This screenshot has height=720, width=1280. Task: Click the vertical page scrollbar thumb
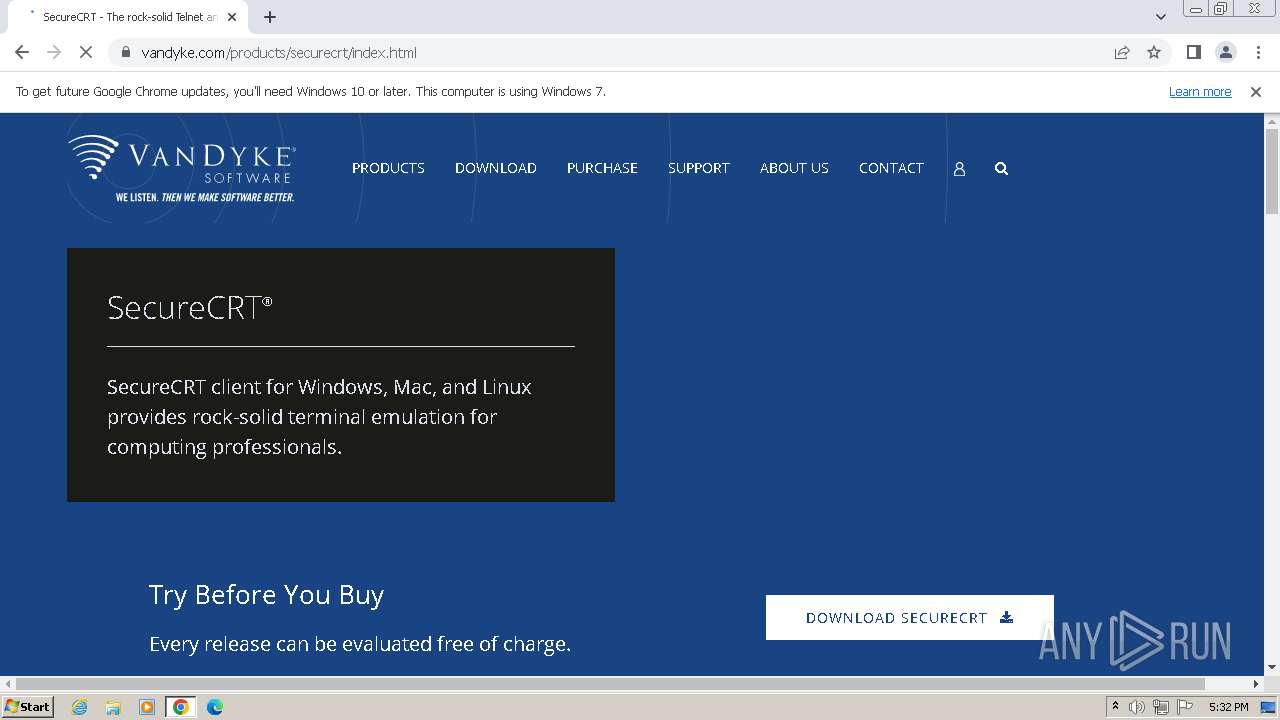1272,171
